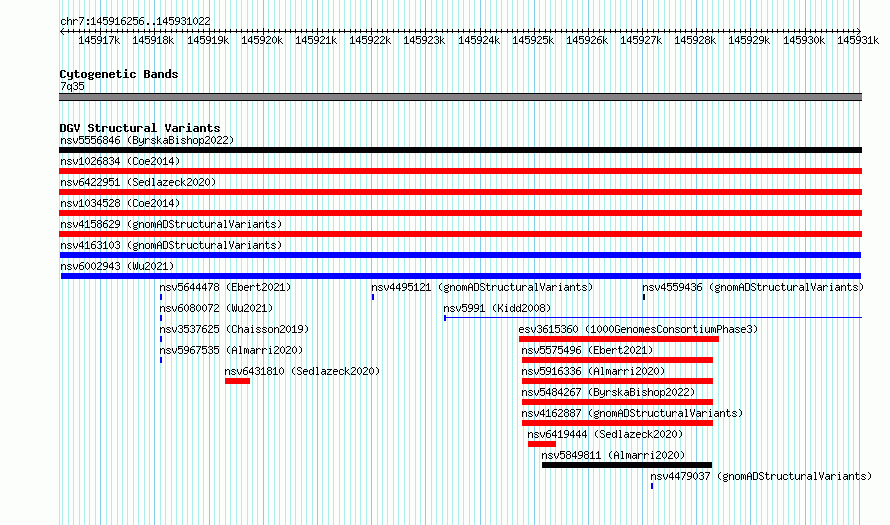
Task: Click the red nsv1034528 variant bar
Action: 460,213
